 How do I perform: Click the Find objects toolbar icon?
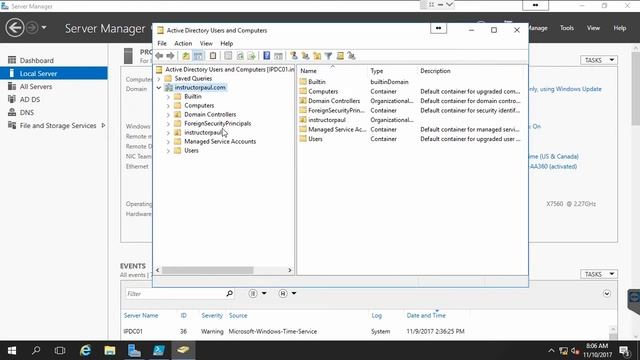point(340,56)
